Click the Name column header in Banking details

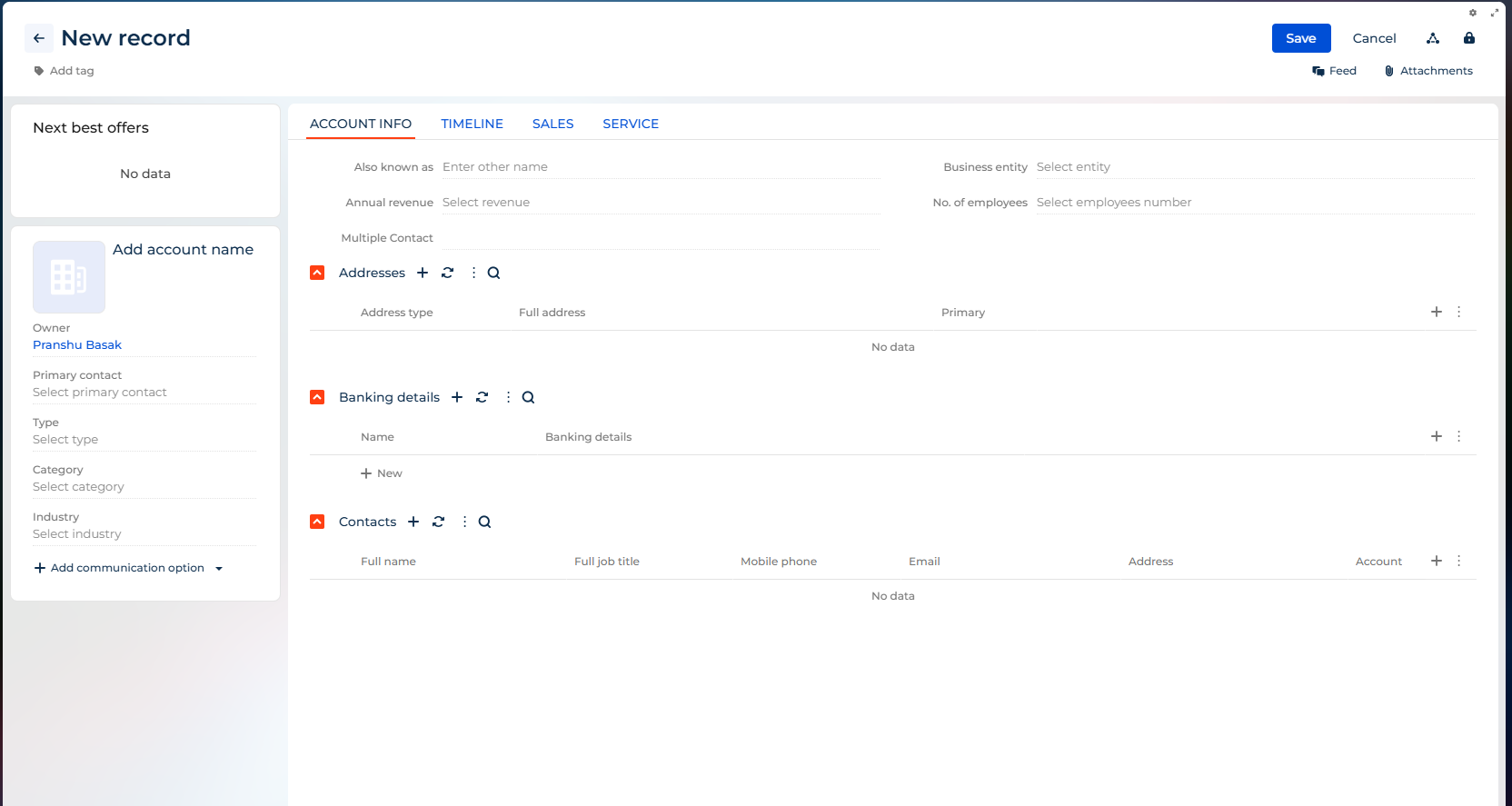pos(378,437)
